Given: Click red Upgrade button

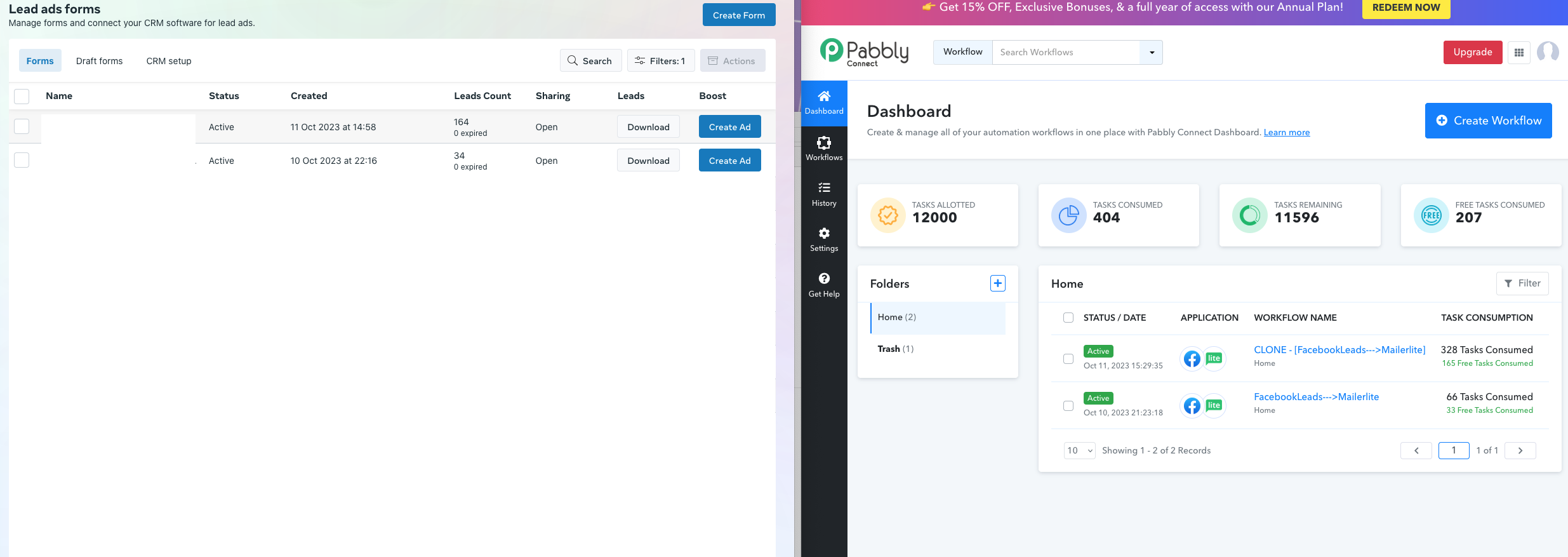Looking at the screenshot, I should (1473, 52).
